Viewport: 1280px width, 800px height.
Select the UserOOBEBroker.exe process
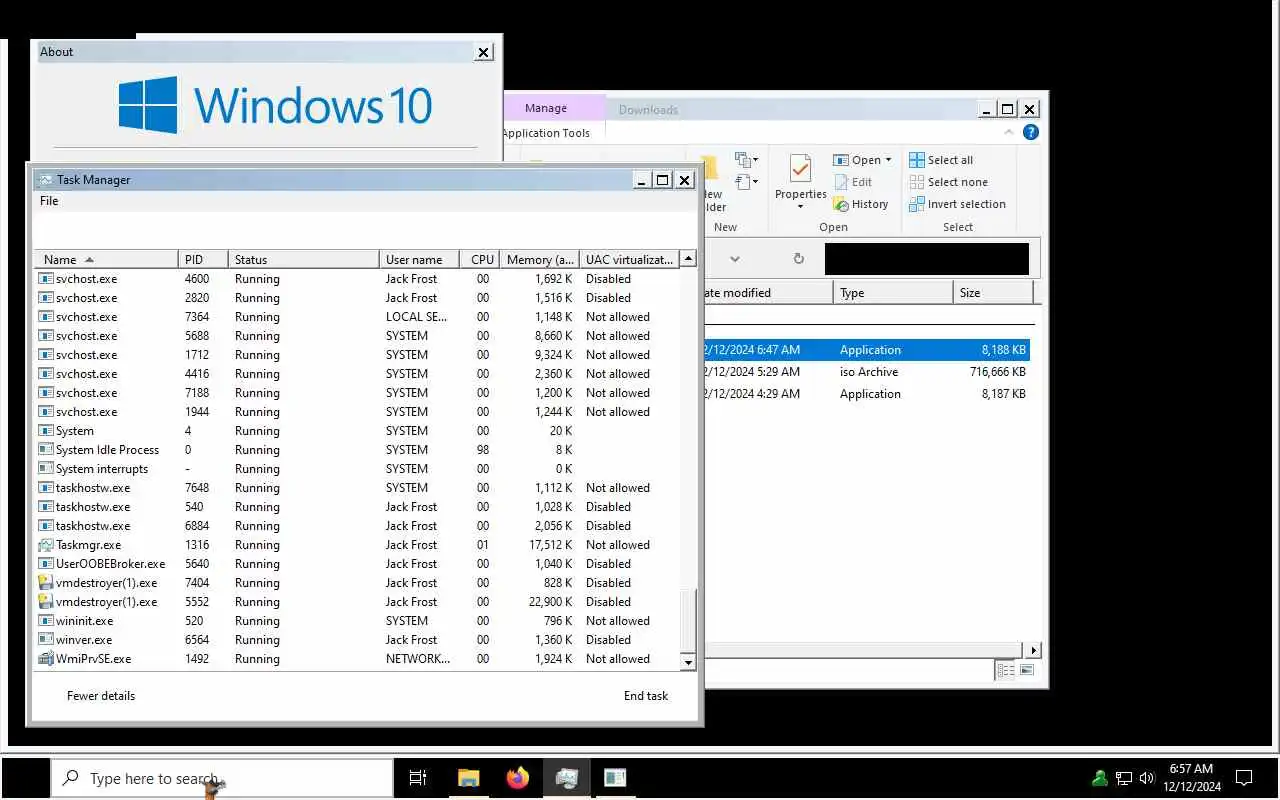click(x=358, y=564)
